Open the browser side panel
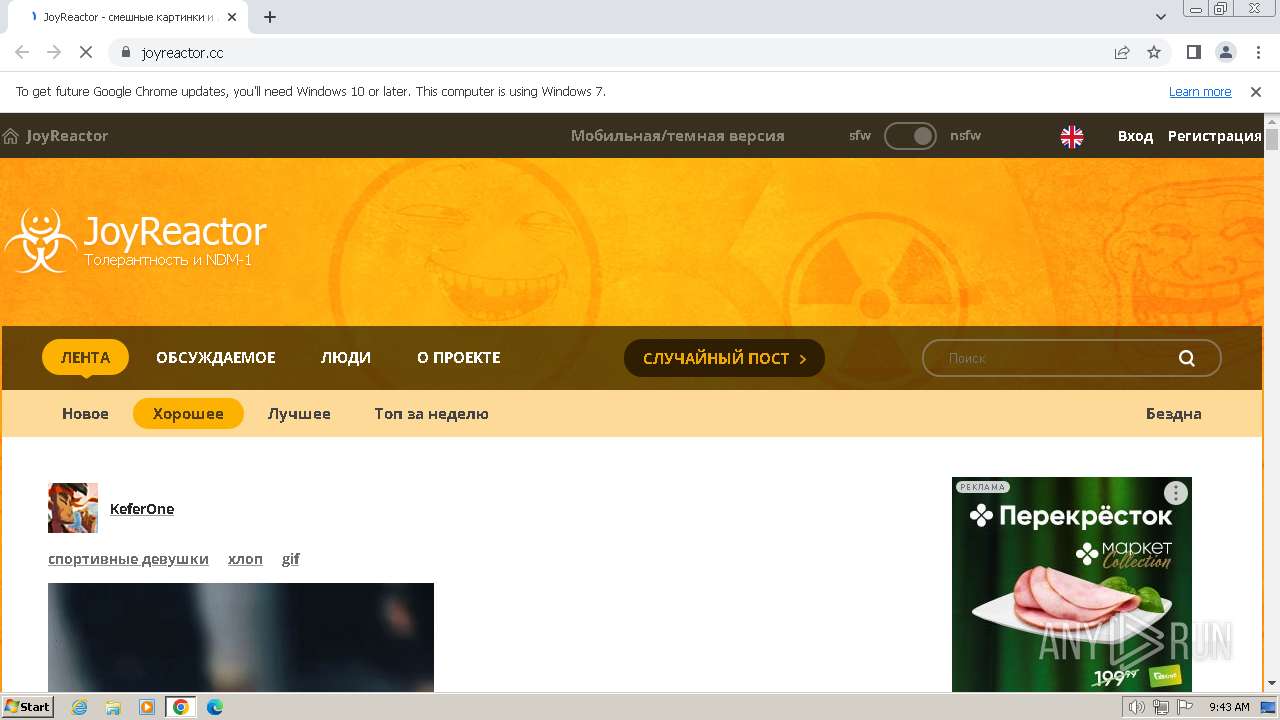The width and height of the screenshot is (1280, 720). tap(1193, 52)
